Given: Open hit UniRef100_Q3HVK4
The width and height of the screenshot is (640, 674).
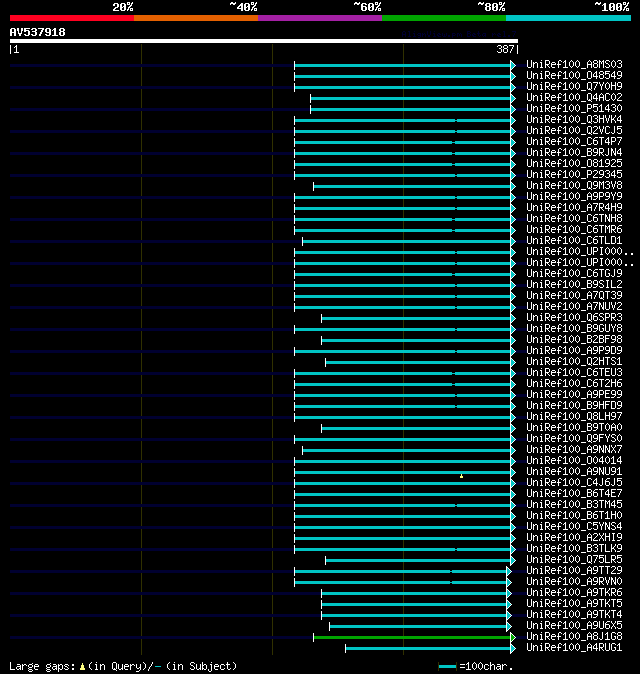Looking at the screenshot, I should 574,119.
